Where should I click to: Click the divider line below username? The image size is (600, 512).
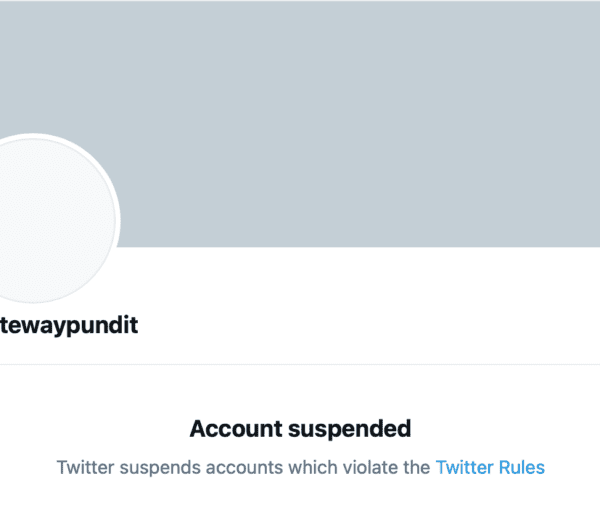300,364
